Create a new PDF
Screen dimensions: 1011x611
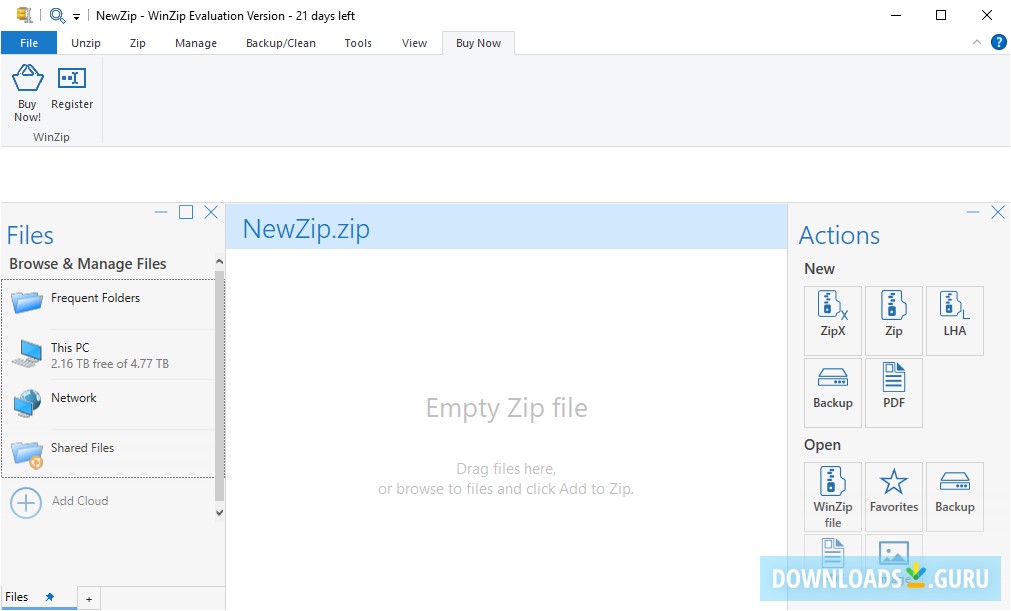click(893, 390)
